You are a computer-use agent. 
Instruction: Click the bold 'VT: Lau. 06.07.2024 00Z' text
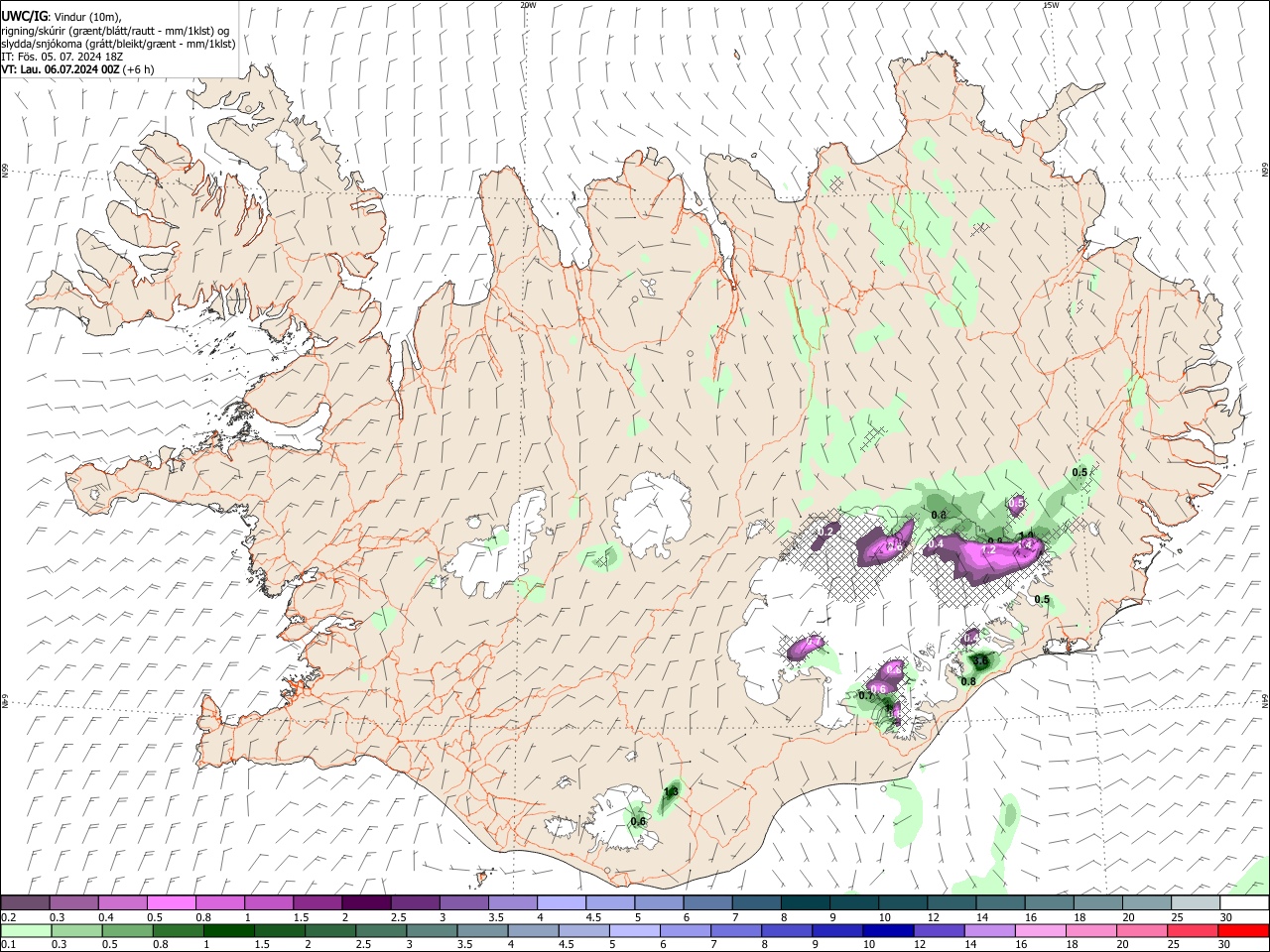click(x=61, y=69)
